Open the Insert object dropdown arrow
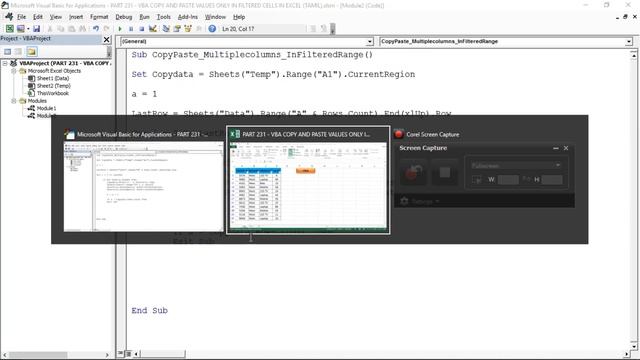Screen dimensions: 640x360 tap(28, 29)
